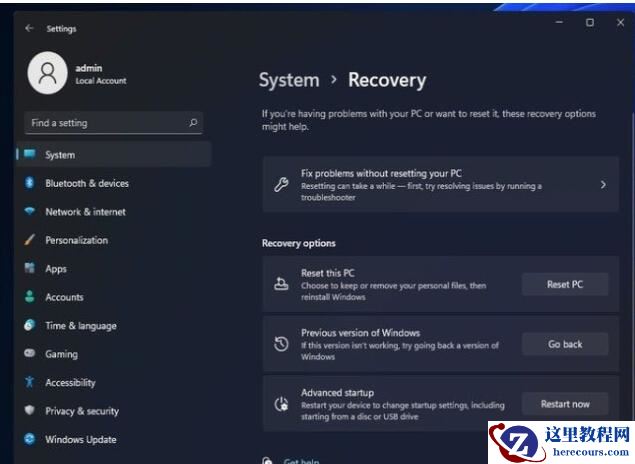Viewport: 635px width, 464px height.
Task: Select Personalization in the sidebar
Action: click(114, 240)
